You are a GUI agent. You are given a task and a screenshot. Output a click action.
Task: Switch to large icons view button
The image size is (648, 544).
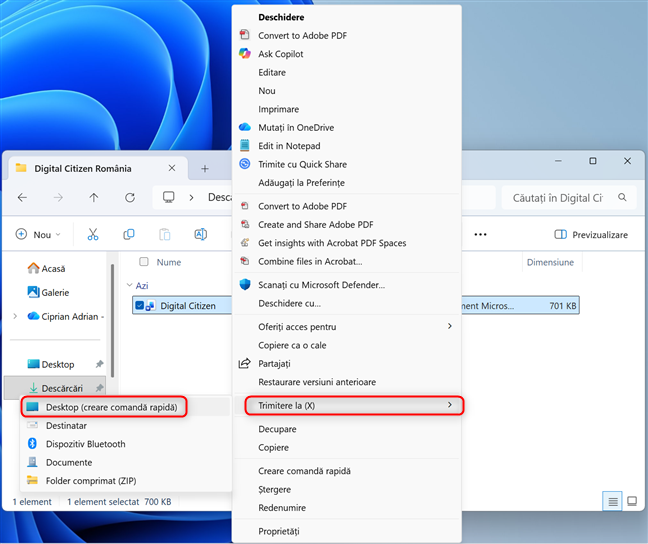pos(631,501)
